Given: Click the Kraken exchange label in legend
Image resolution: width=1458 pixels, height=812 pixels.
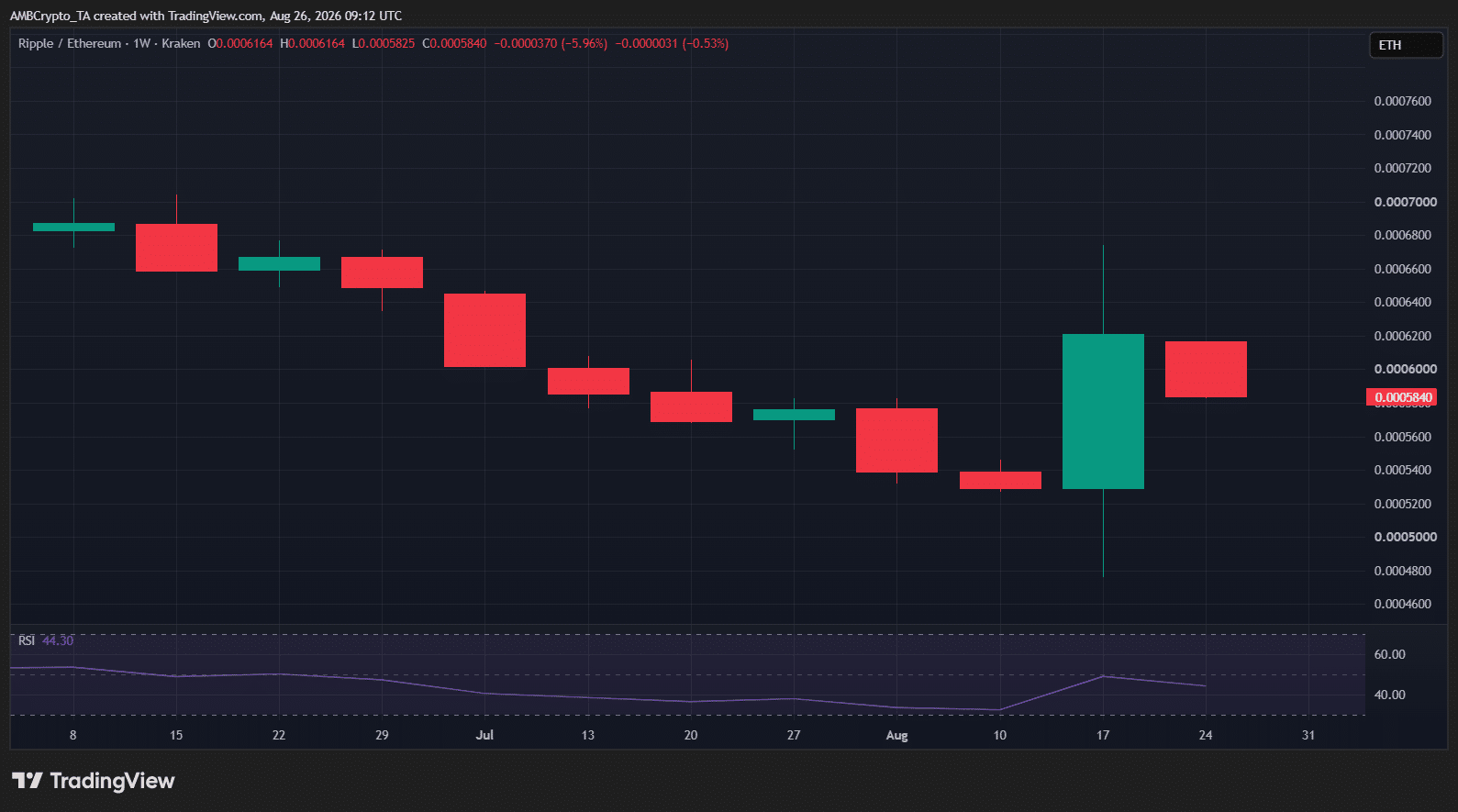Looking at the screenshot, I should [x=181, y=43].
